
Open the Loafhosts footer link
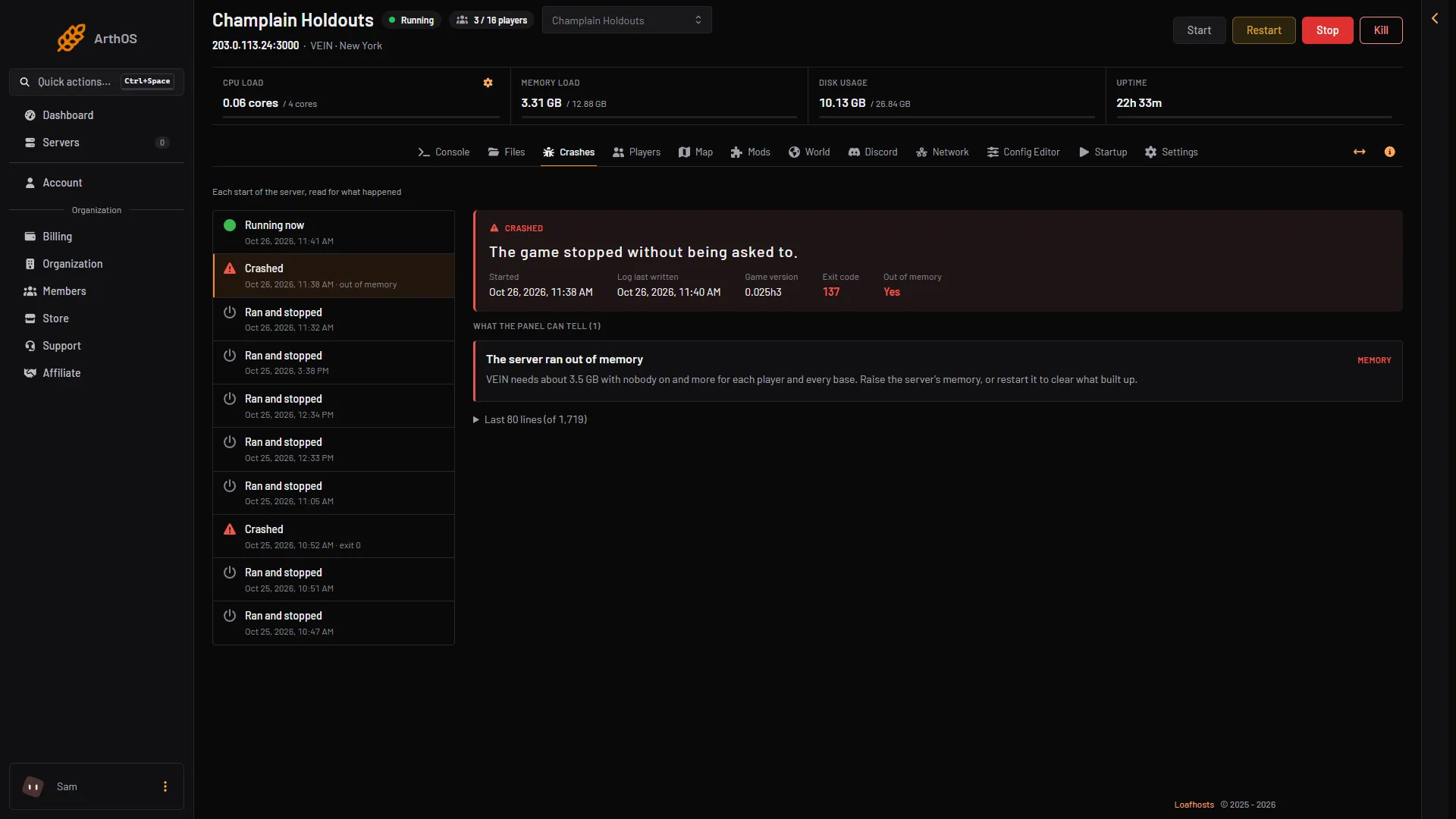point(1194,805)
